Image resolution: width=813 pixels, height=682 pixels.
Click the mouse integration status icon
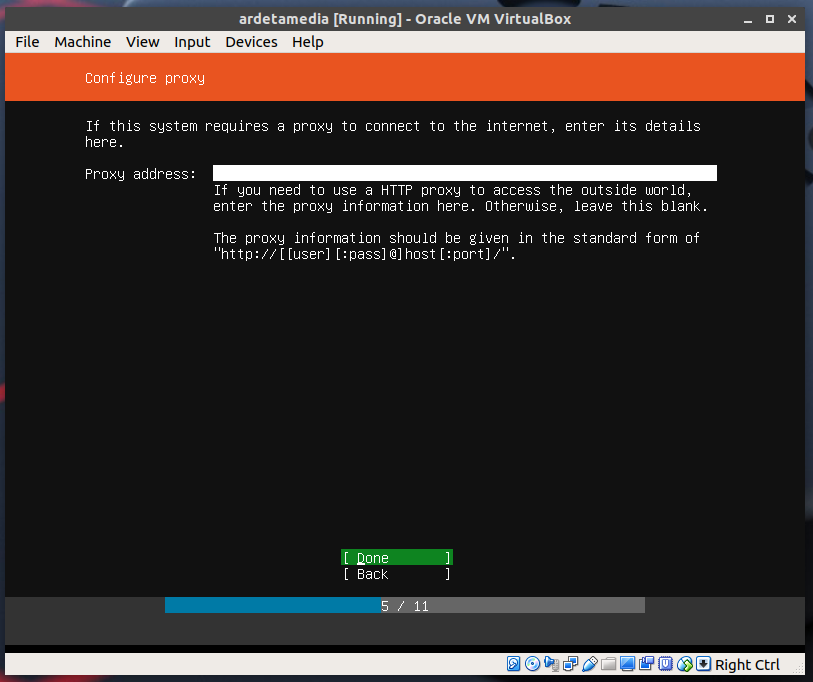[x=685, y=664]
